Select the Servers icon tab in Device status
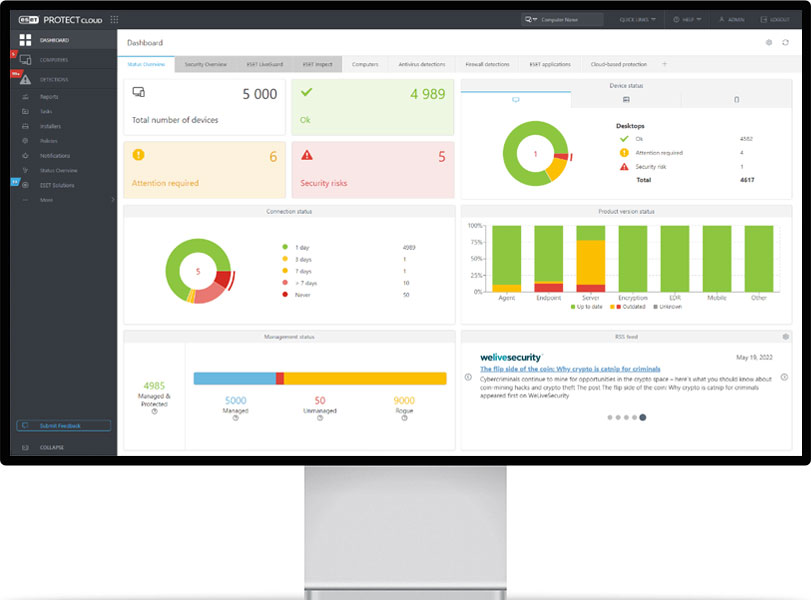 [x=626, y=99]
